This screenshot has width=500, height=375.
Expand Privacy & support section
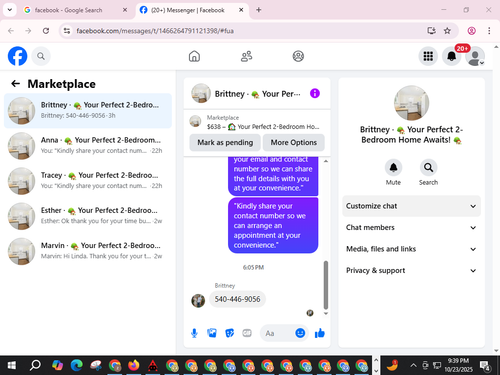411,270
